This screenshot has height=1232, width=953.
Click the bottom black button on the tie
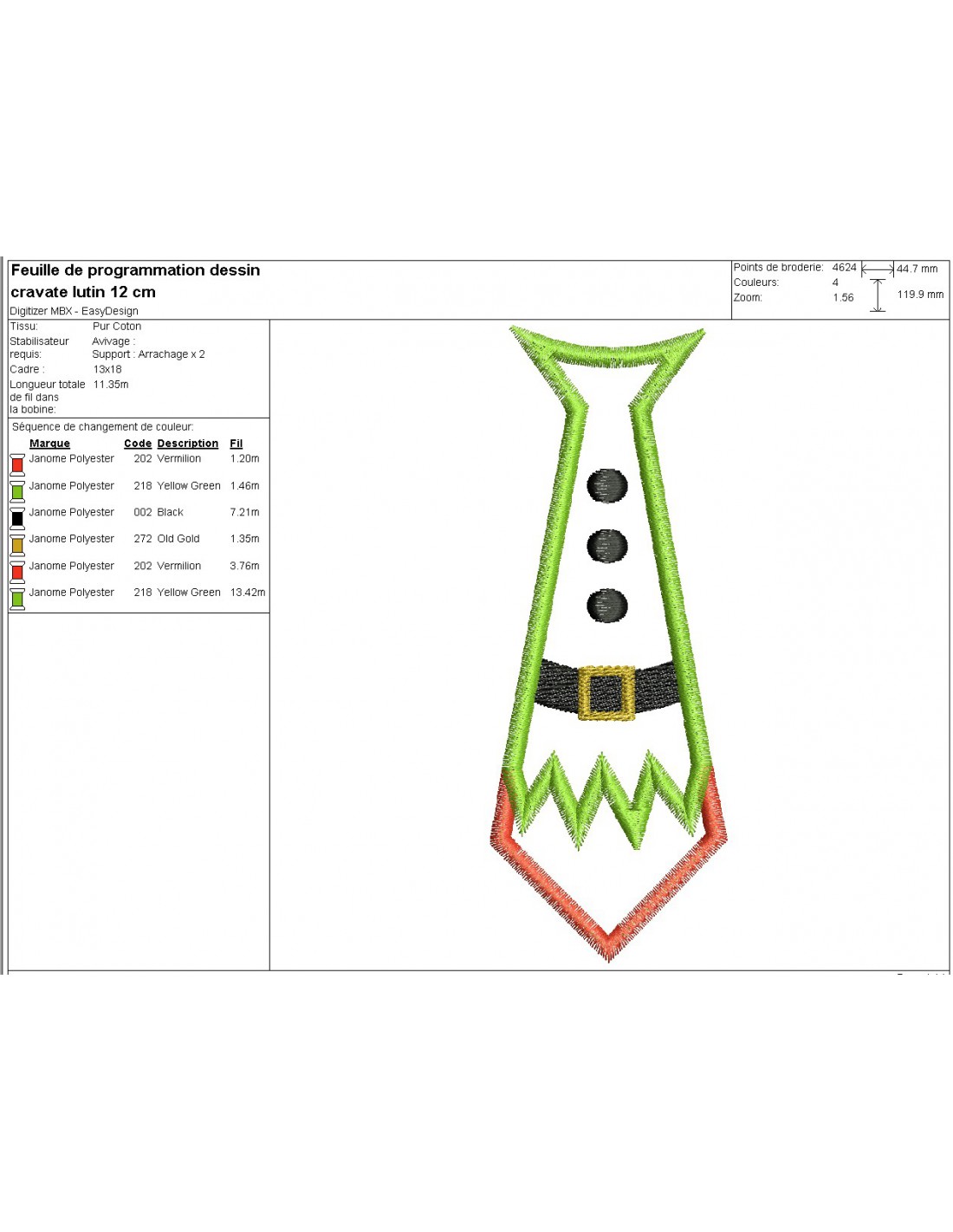click(607, 606)
